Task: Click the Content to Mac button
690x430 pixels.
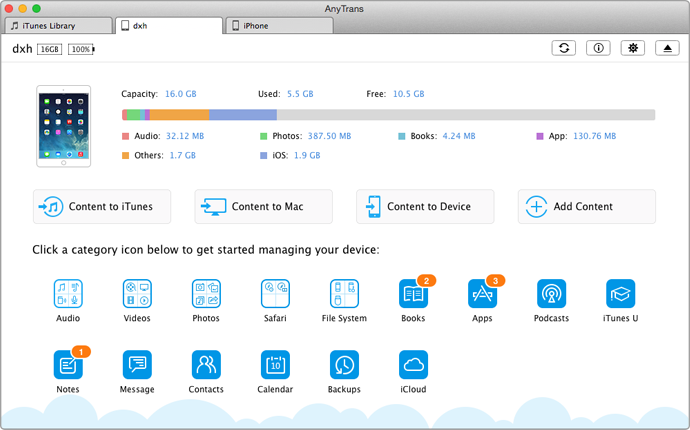Action: [264, 206]
